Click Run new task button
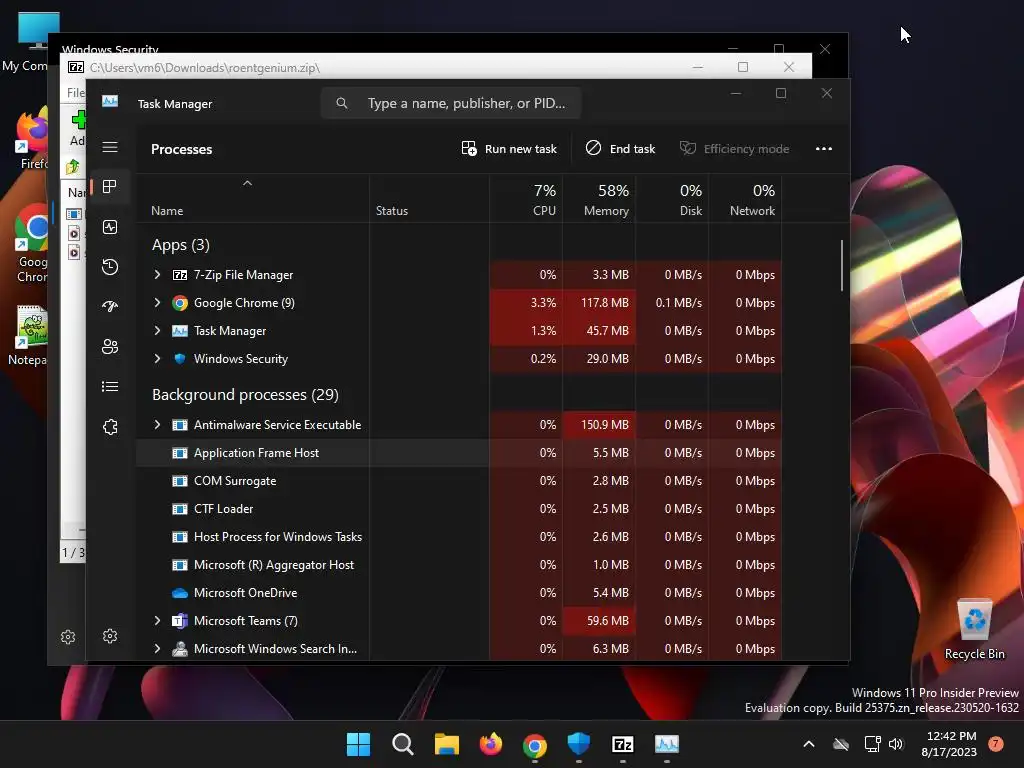This screenshot has height=768, width=1024. [509, 149]
